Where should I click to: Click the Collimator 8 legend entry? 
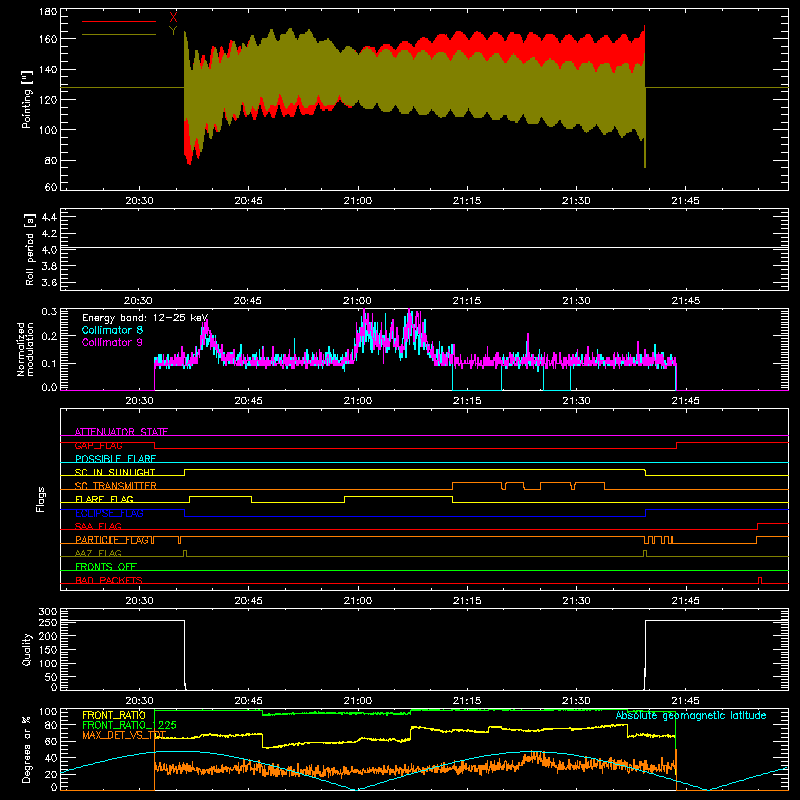tap(112, 330)
